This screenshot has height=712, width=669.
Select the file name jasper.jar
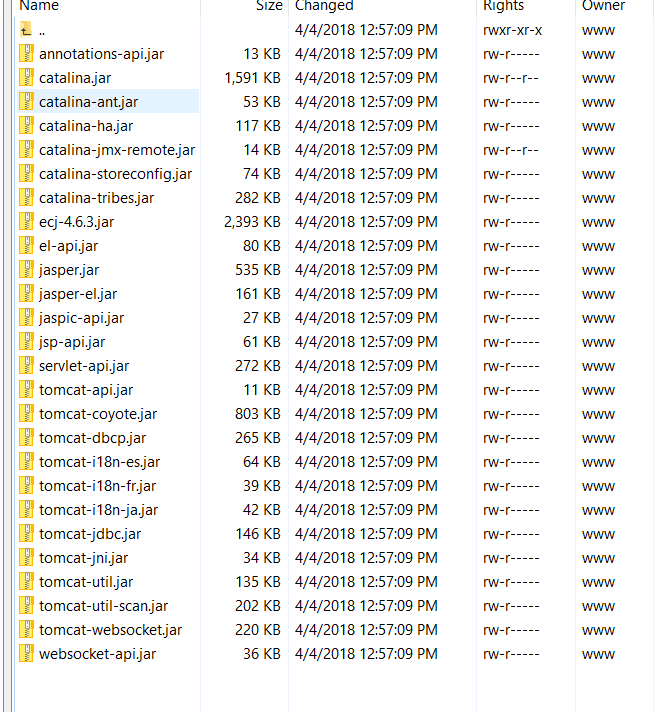coord(69,270)
